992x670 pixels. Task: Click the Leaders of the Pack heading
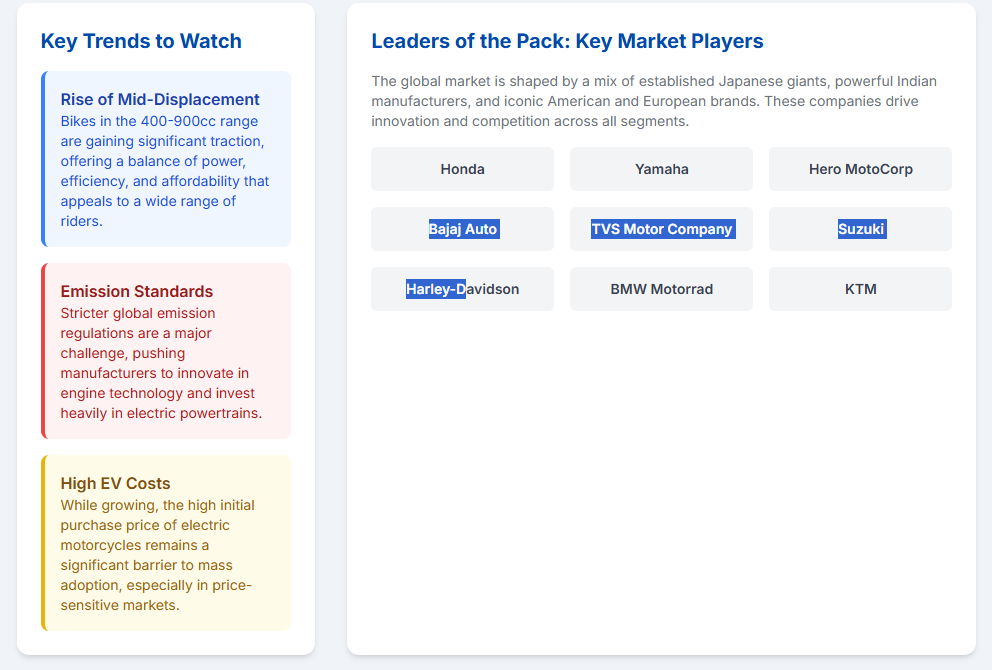pos(567,41)
